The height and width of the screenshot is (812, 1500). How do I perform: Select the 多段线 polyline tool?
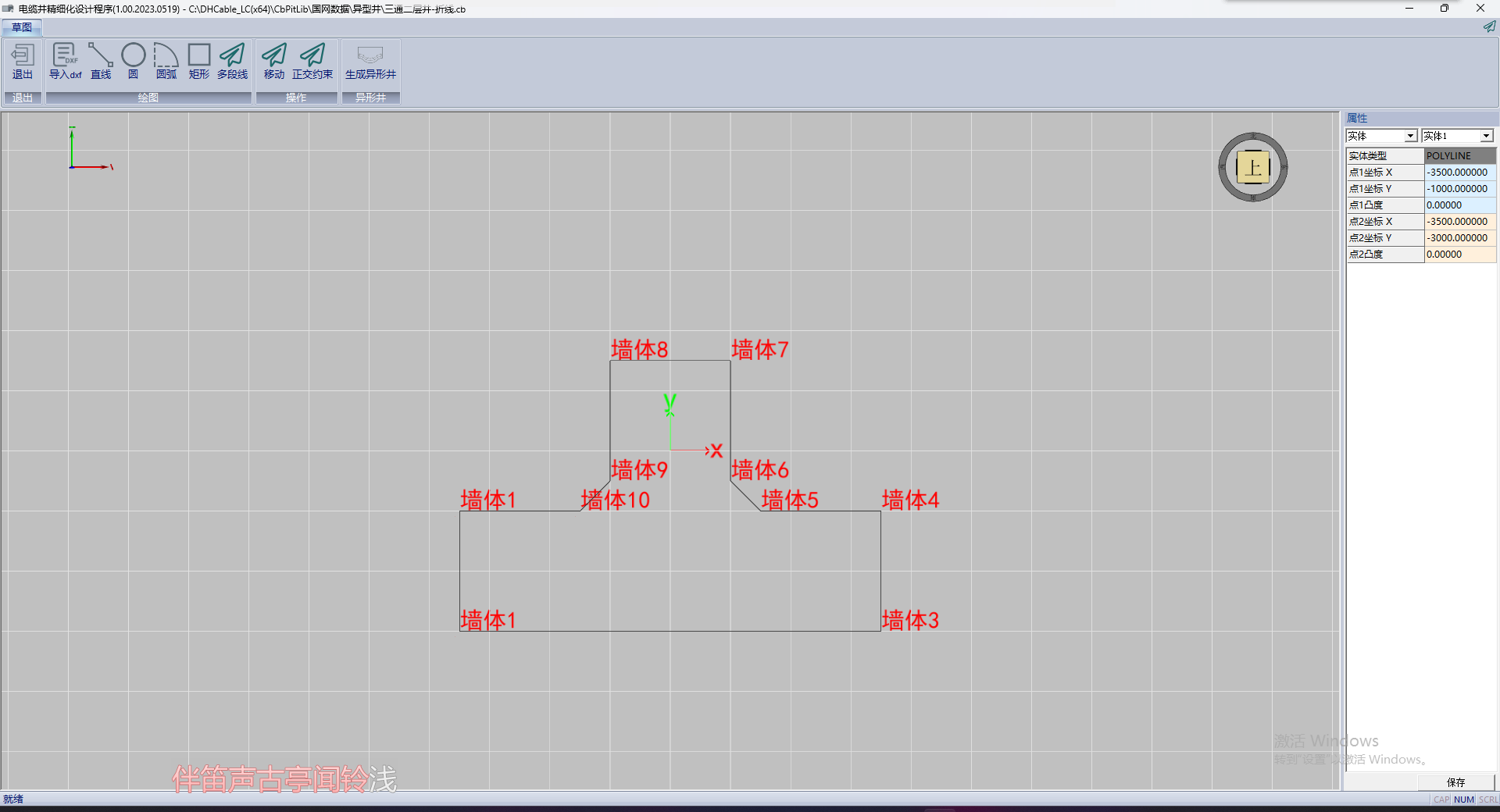pos(232,62)
